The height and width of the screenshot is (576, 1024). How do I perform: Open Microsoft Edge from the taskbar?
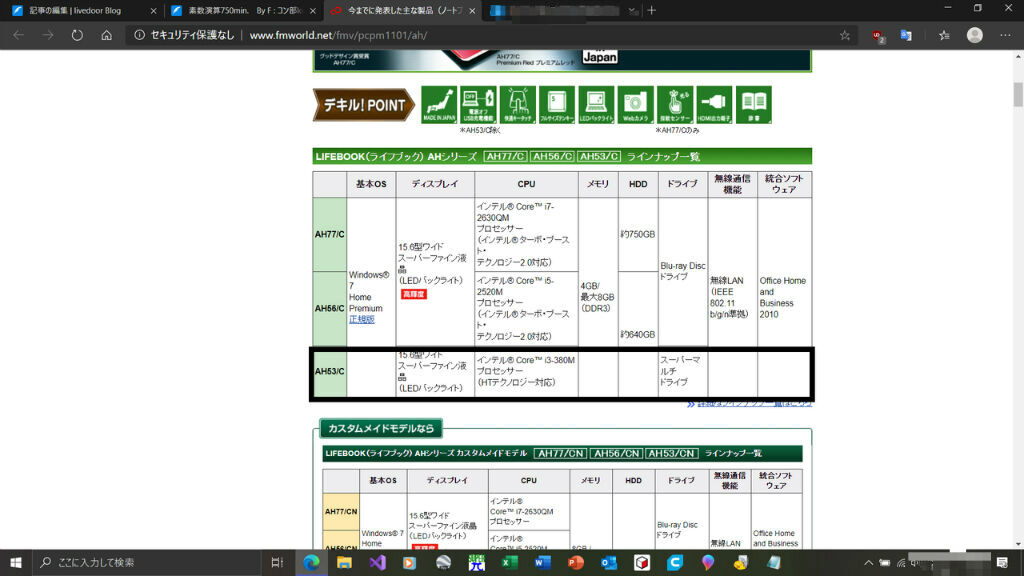[312, 562]
